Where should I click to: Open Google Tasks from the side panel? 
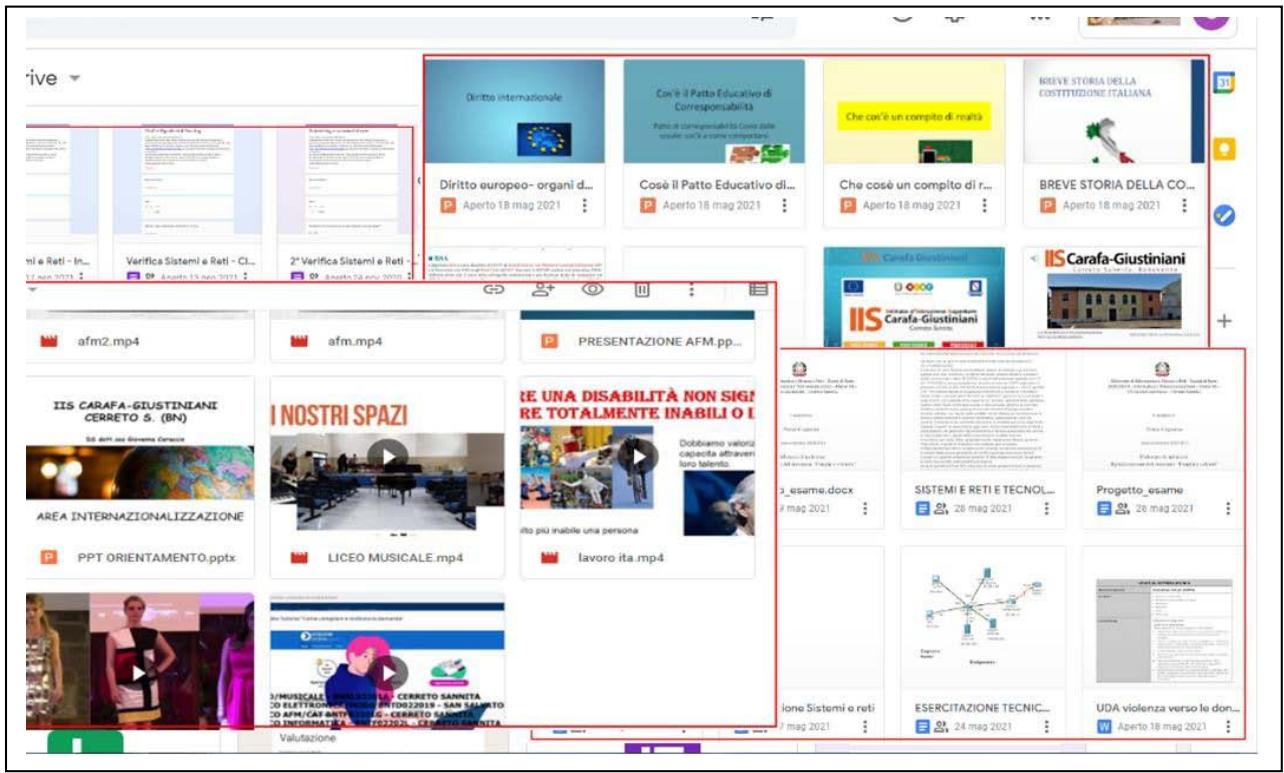point(1223,214)
